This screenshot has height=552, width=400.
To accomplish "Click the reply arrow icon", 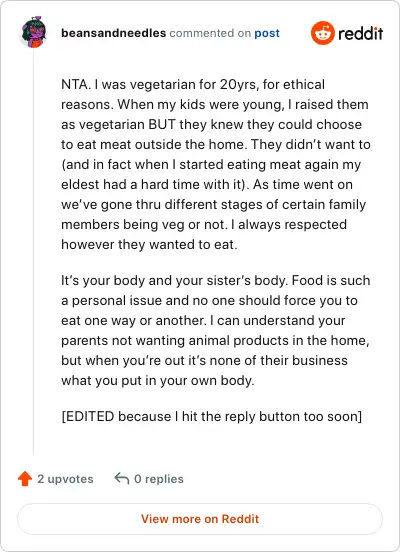I will pos(122,478).
